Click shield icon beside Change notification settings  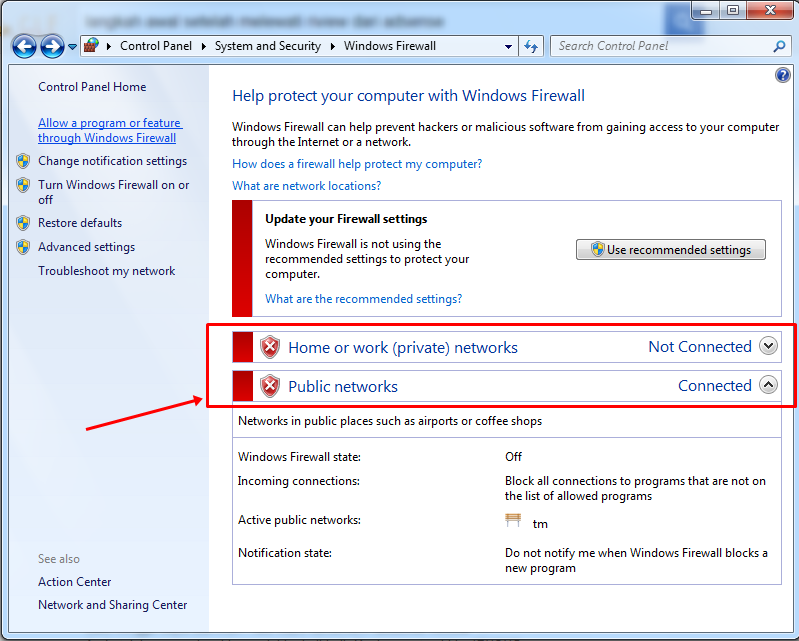coord(23,161)
